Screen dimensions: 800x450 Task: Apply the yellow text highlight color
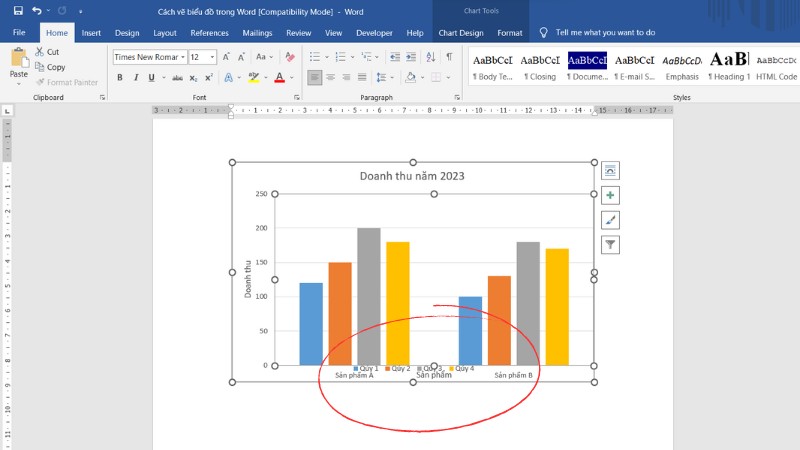click(x=254, y=78)
